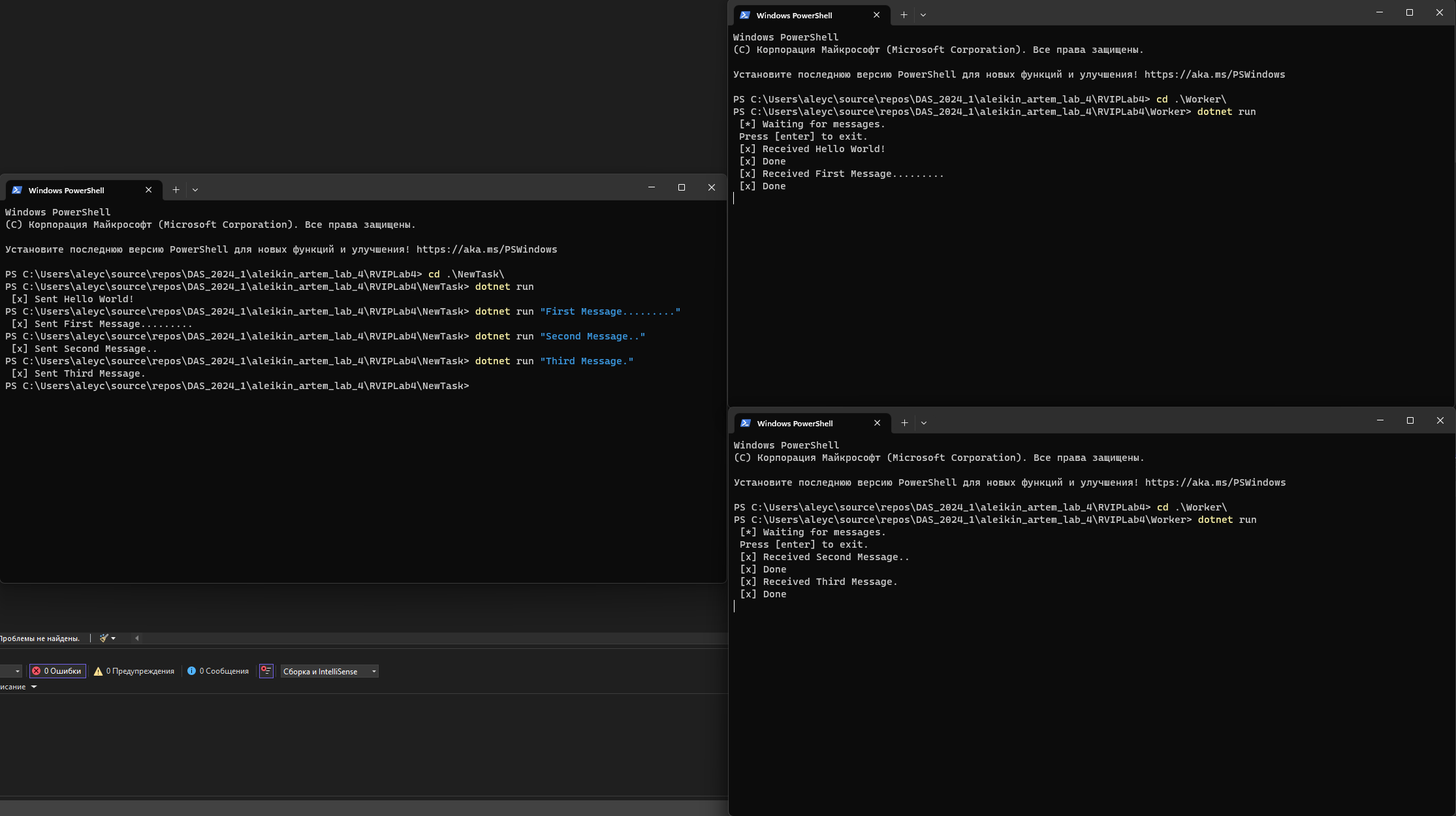Click the left scroll arrow beside cleanup icon
This screenshot has height=816, width=1456.
click(x=136, y=638)
